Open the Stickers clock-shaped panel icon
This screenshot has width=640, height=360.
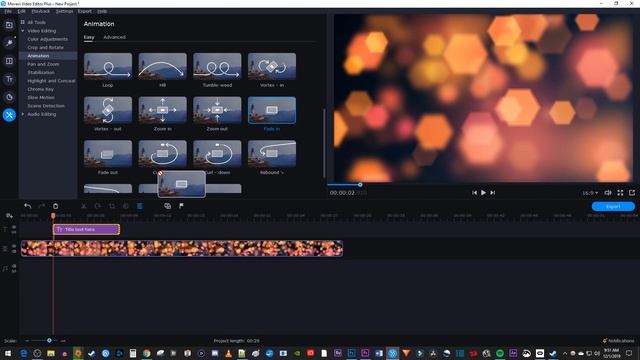click(x=9, y=97)
